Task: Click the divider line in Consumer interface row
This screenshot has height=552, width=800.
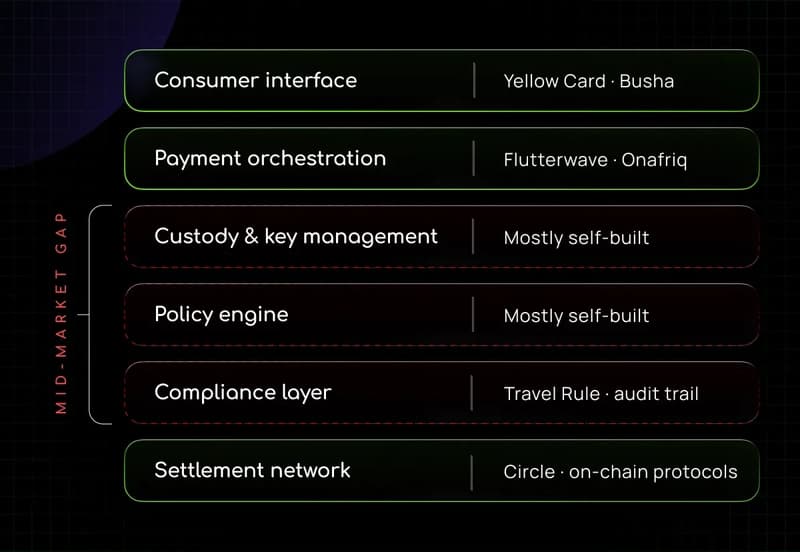Action: pyautogui.click(x=474, y=80)
